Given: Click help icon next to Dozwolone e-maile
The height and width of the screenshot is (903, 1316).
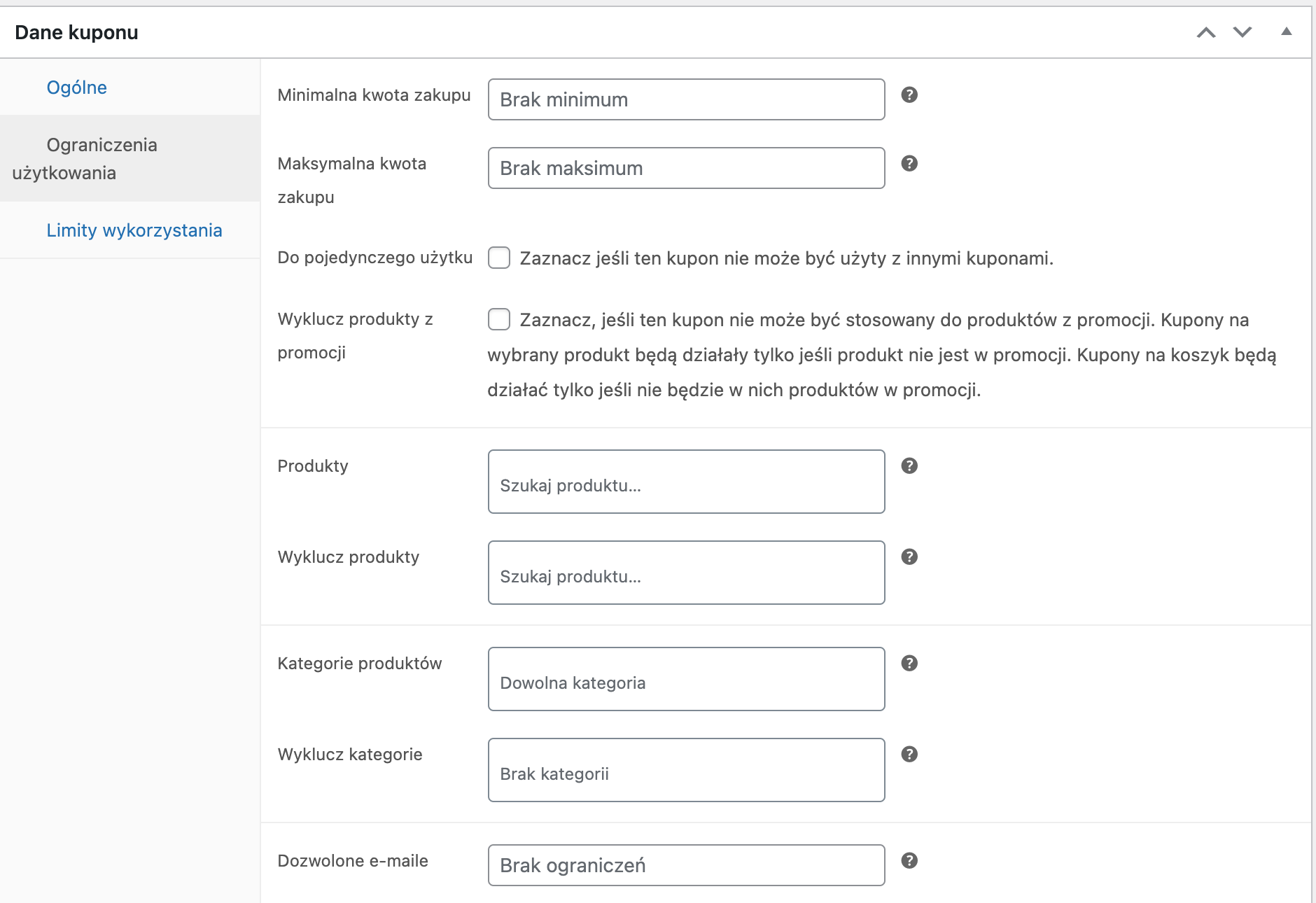Looking at the screenshot, I should point(909,860).
